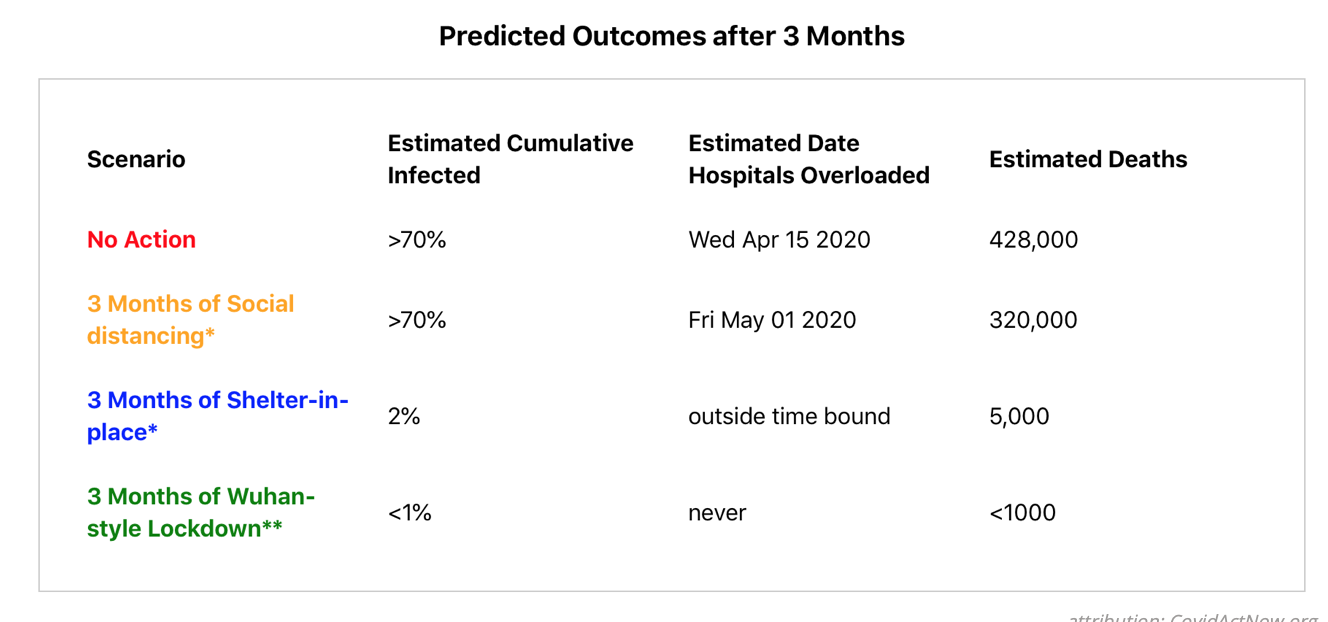Click the 'never' hospitals overloaded cell
The height and width of the screenshot is (622, 1328).
(x=717, y=513)
